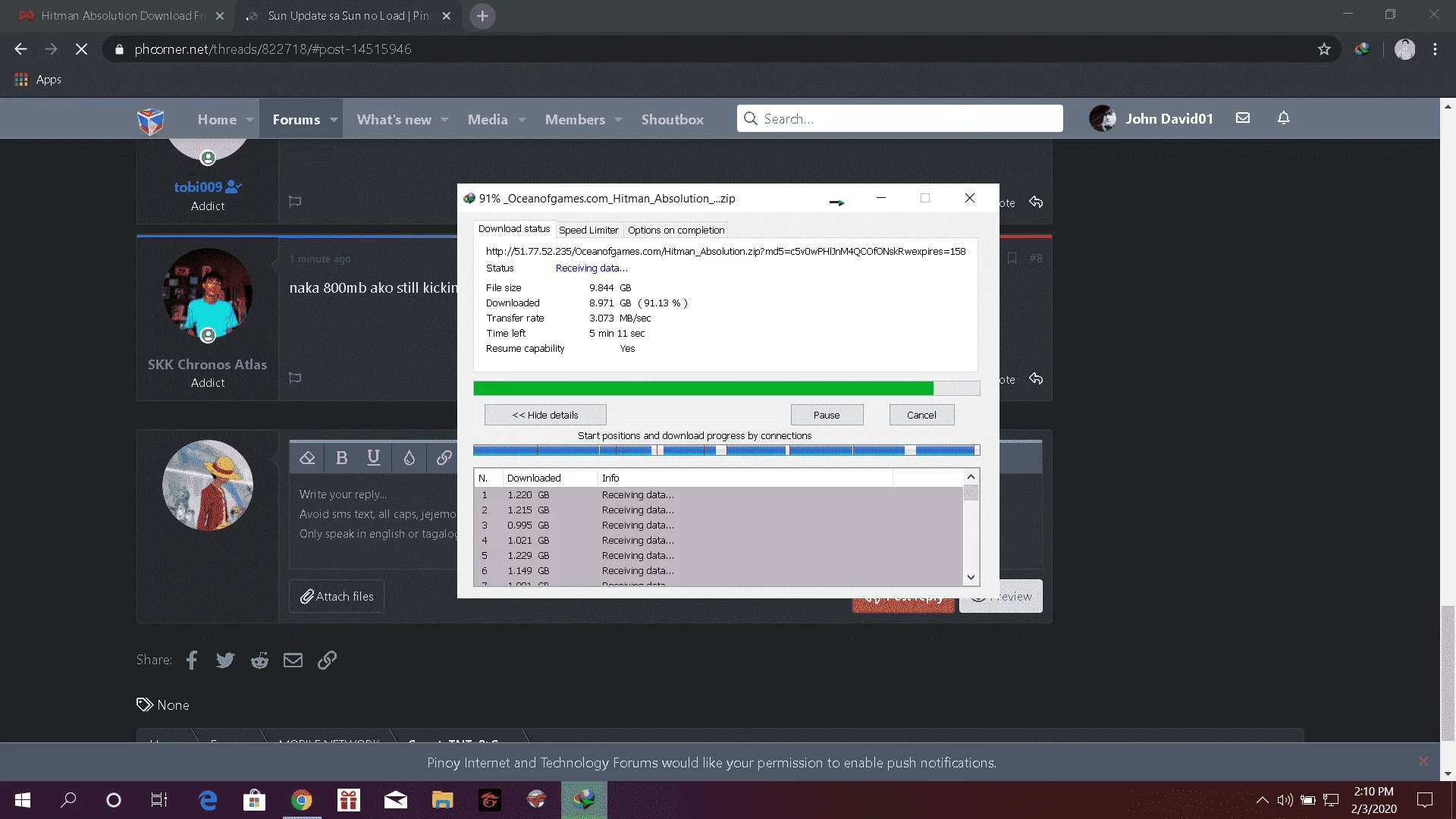Switch to the Speed Limiter tab
Viewport: 1456px width, 819px height.
coord(588,231)
